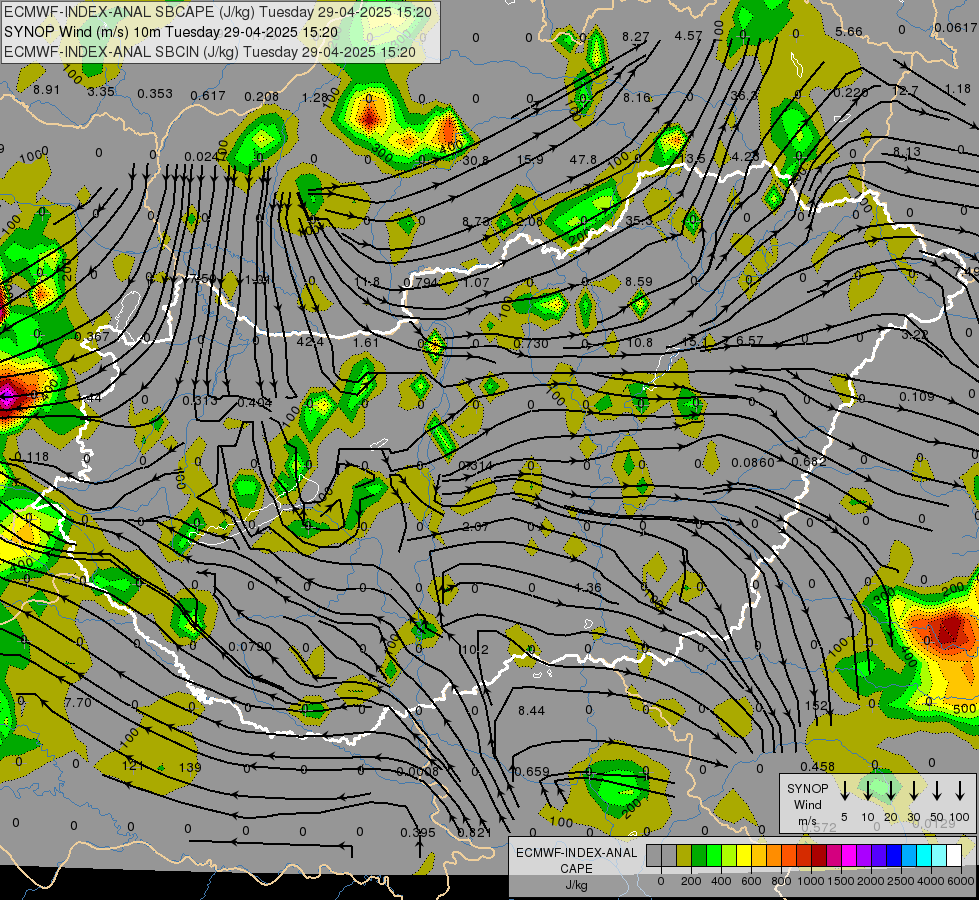Click the 30 m/s wind arrow in legend

[x=914, y=791]
